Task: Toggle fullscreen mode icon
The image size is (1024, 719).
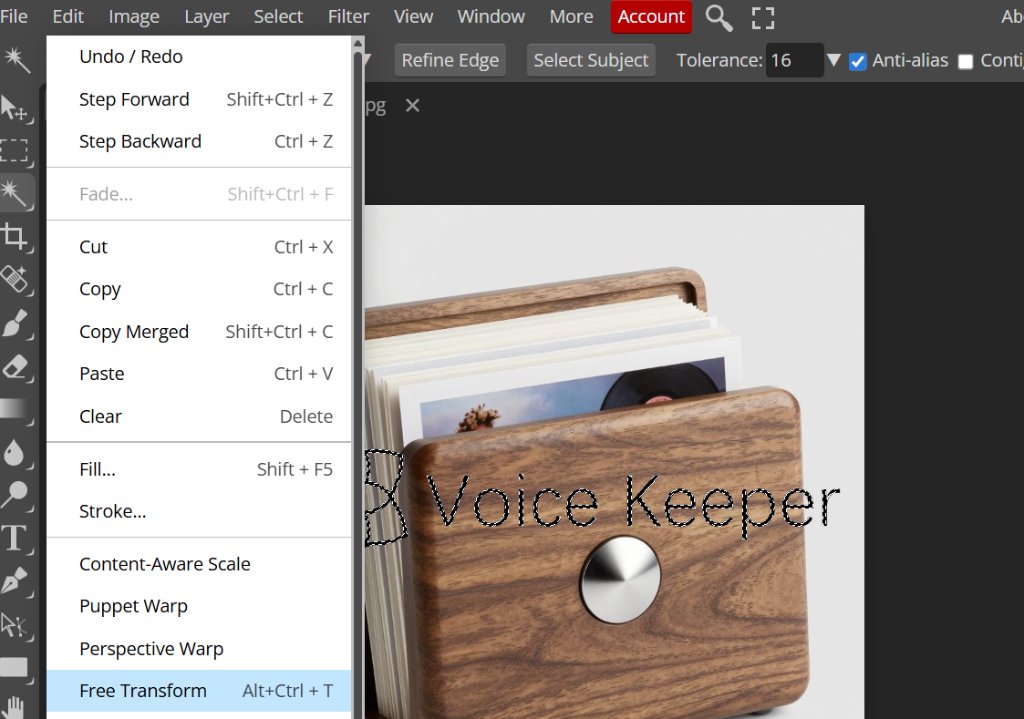Action: [762, 18]
